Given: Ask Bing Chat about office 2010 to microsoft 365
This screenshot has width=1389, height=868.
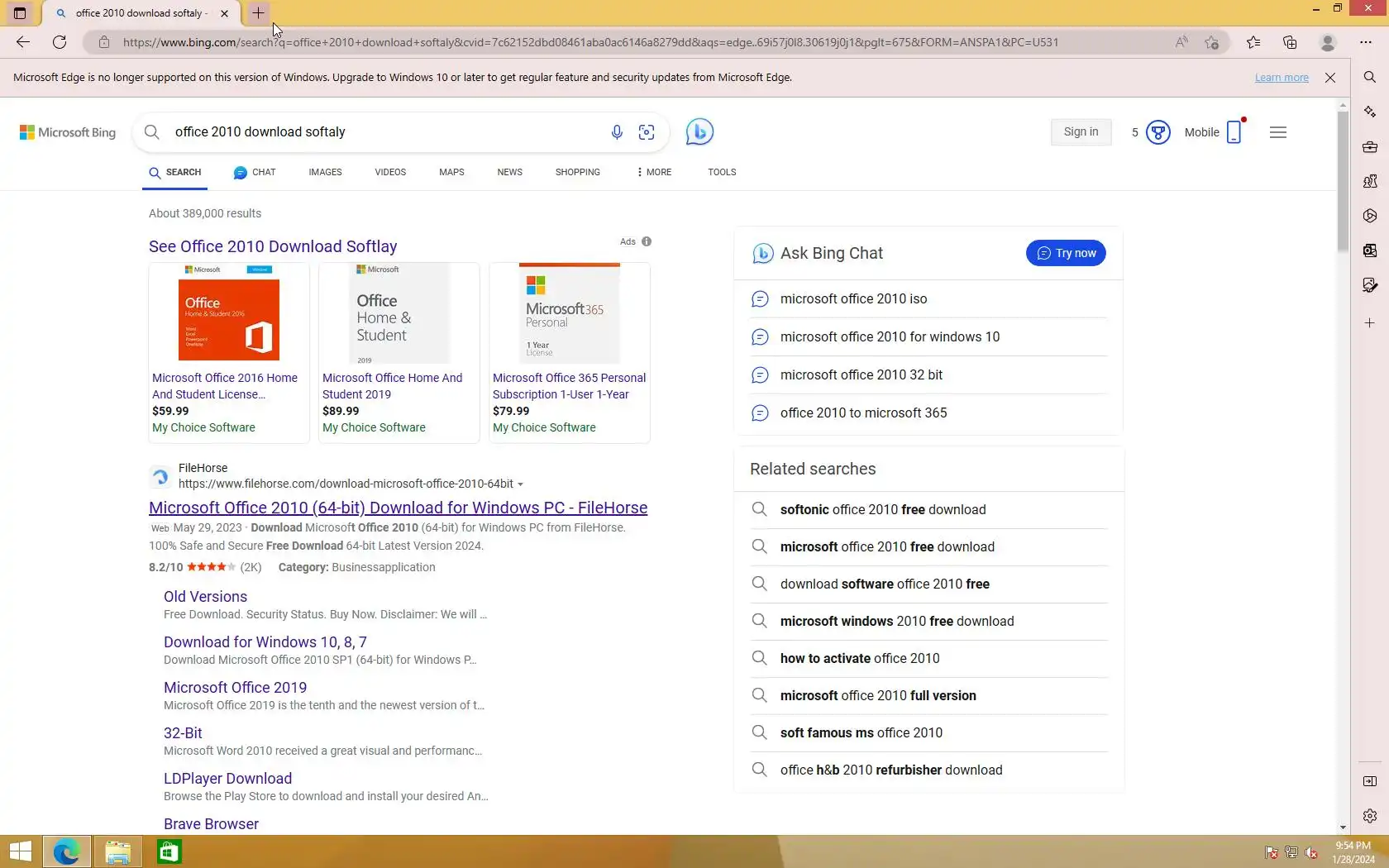Looking at the screenshot, I should coord(928,413).
